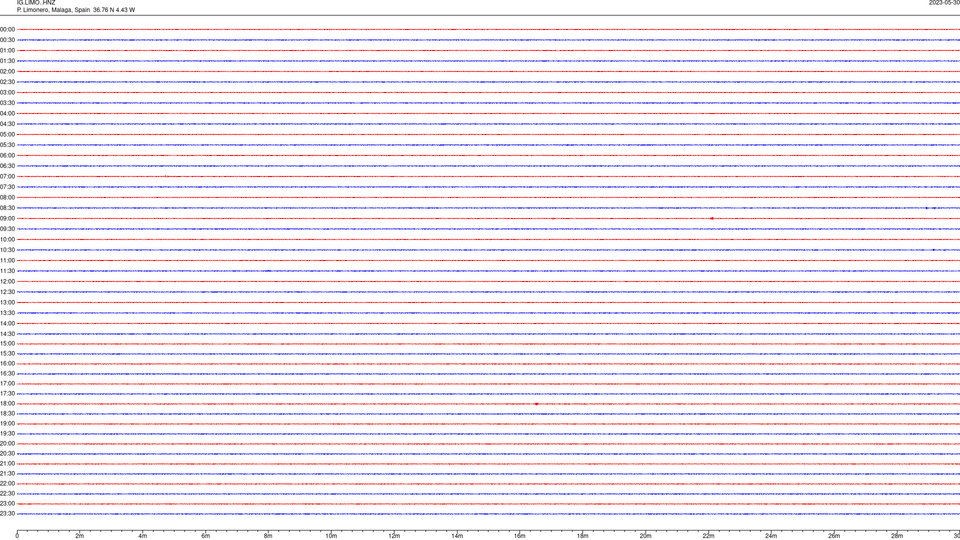Click the '2023-05-30' date label
Image resolution: width=960 pixels, height=540 pixels.
tap(944, 2)
